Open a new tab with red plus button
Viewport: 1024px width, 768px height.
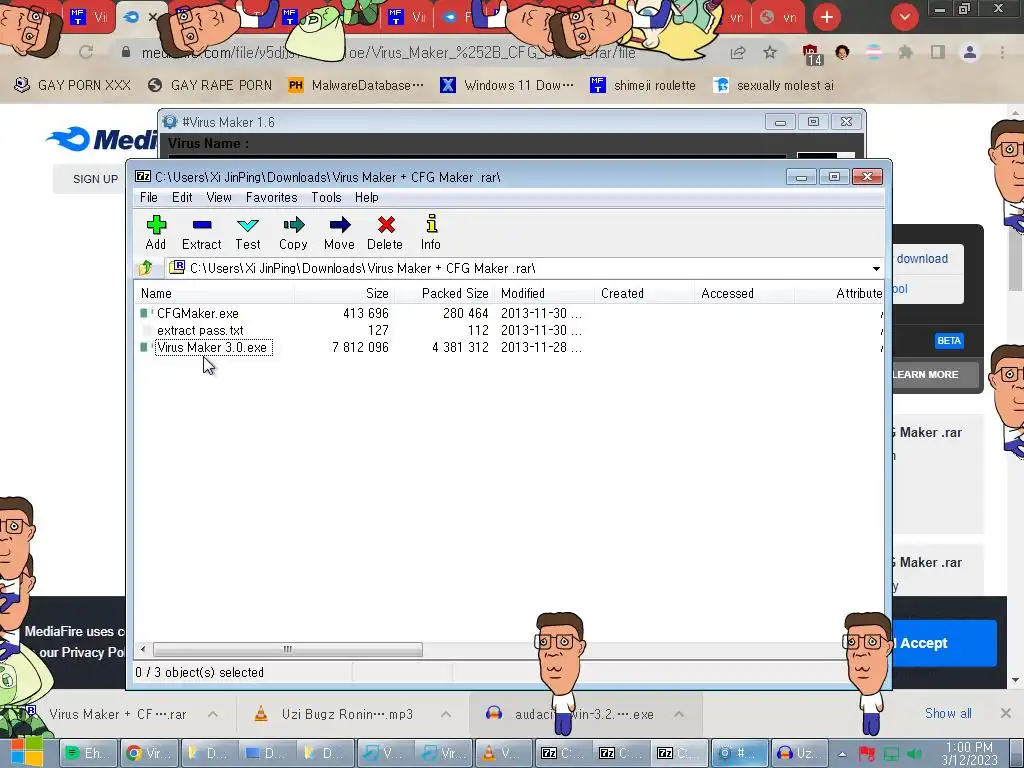pos(827,17)
